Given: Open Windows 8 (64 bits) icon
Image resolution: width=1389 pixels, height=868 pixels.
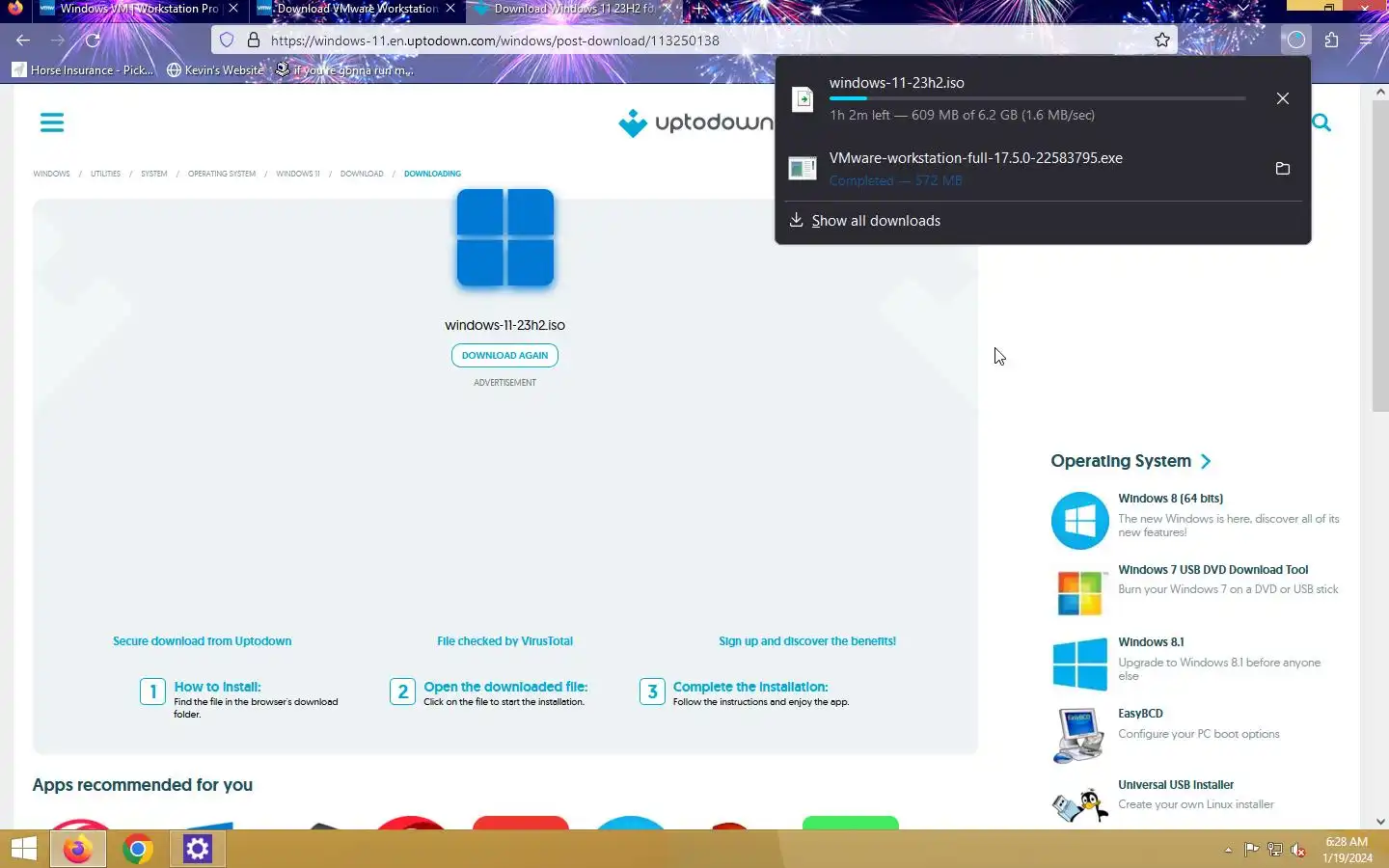Looking at the screenshot, I should pos(1079,521).
